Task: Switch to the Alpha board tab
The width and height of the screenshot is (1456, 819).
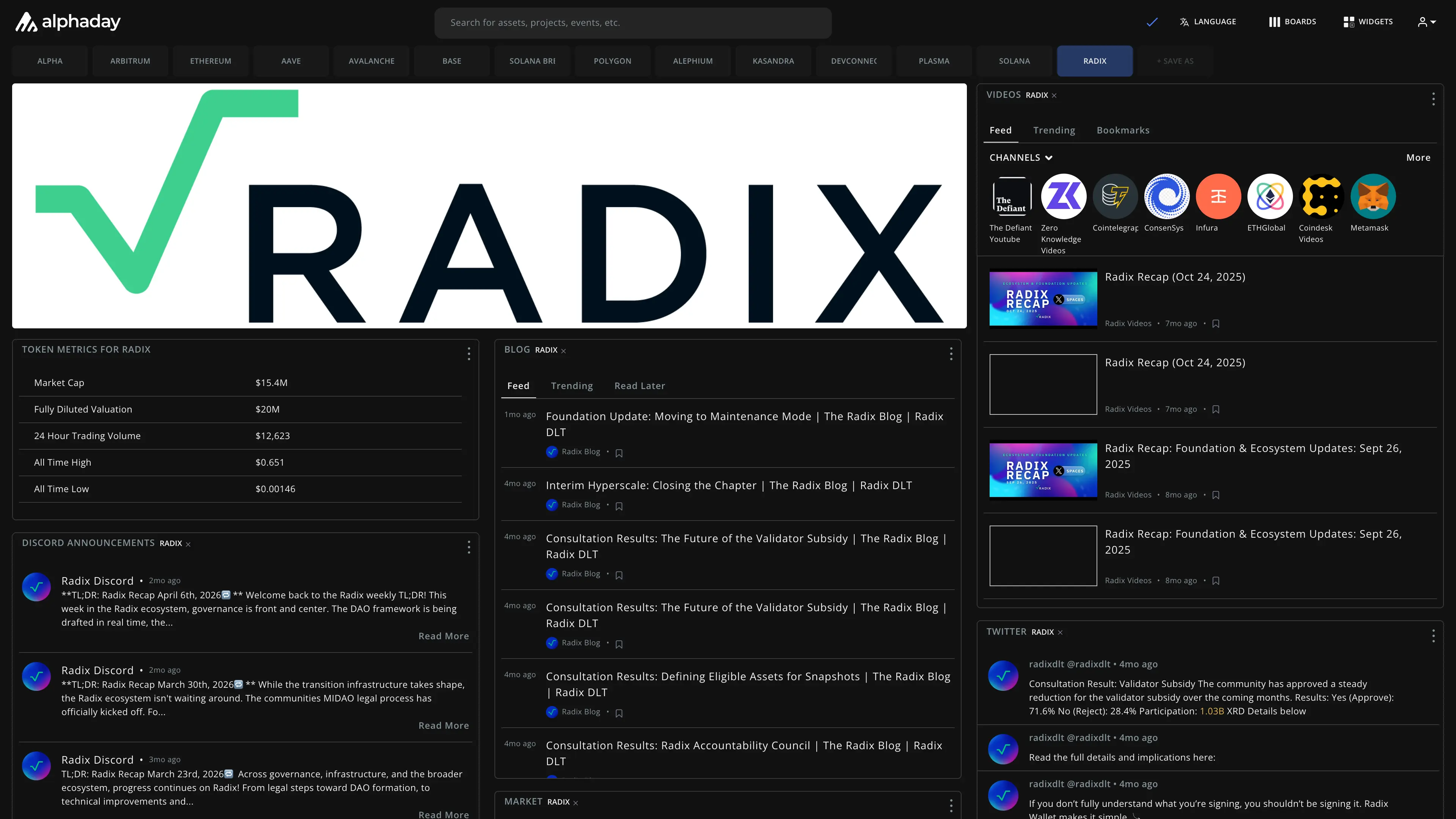Action: pos(50,61)
